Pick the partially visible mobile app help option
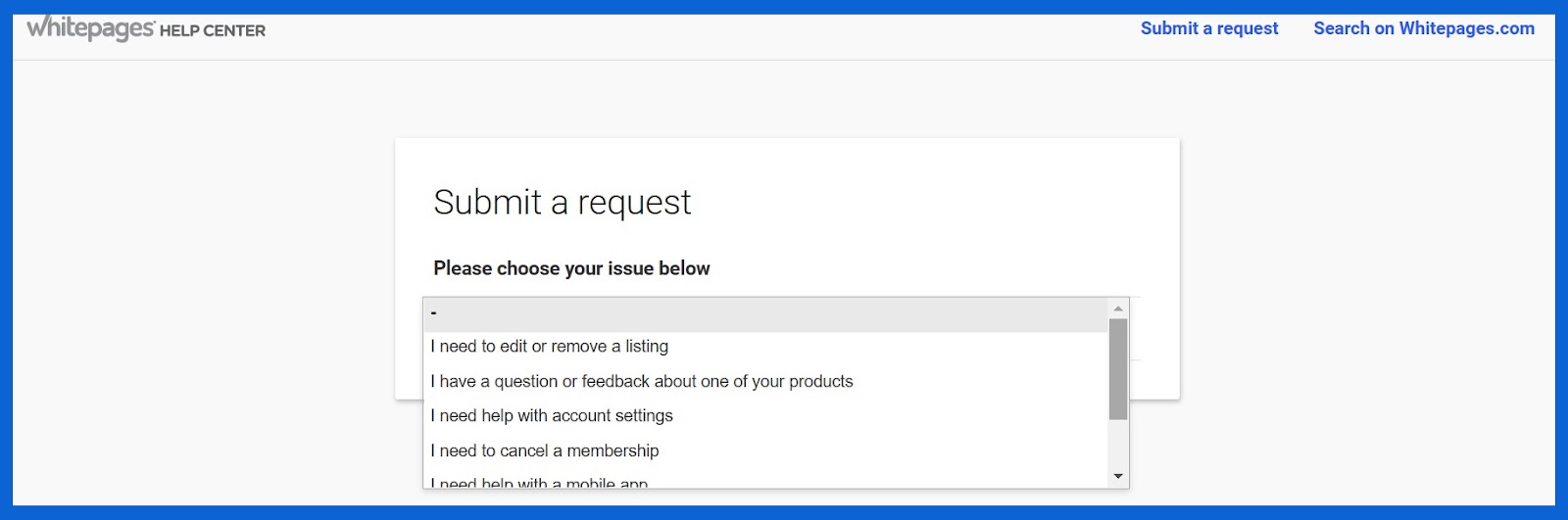1568x520 pixels. pos(539,483)
